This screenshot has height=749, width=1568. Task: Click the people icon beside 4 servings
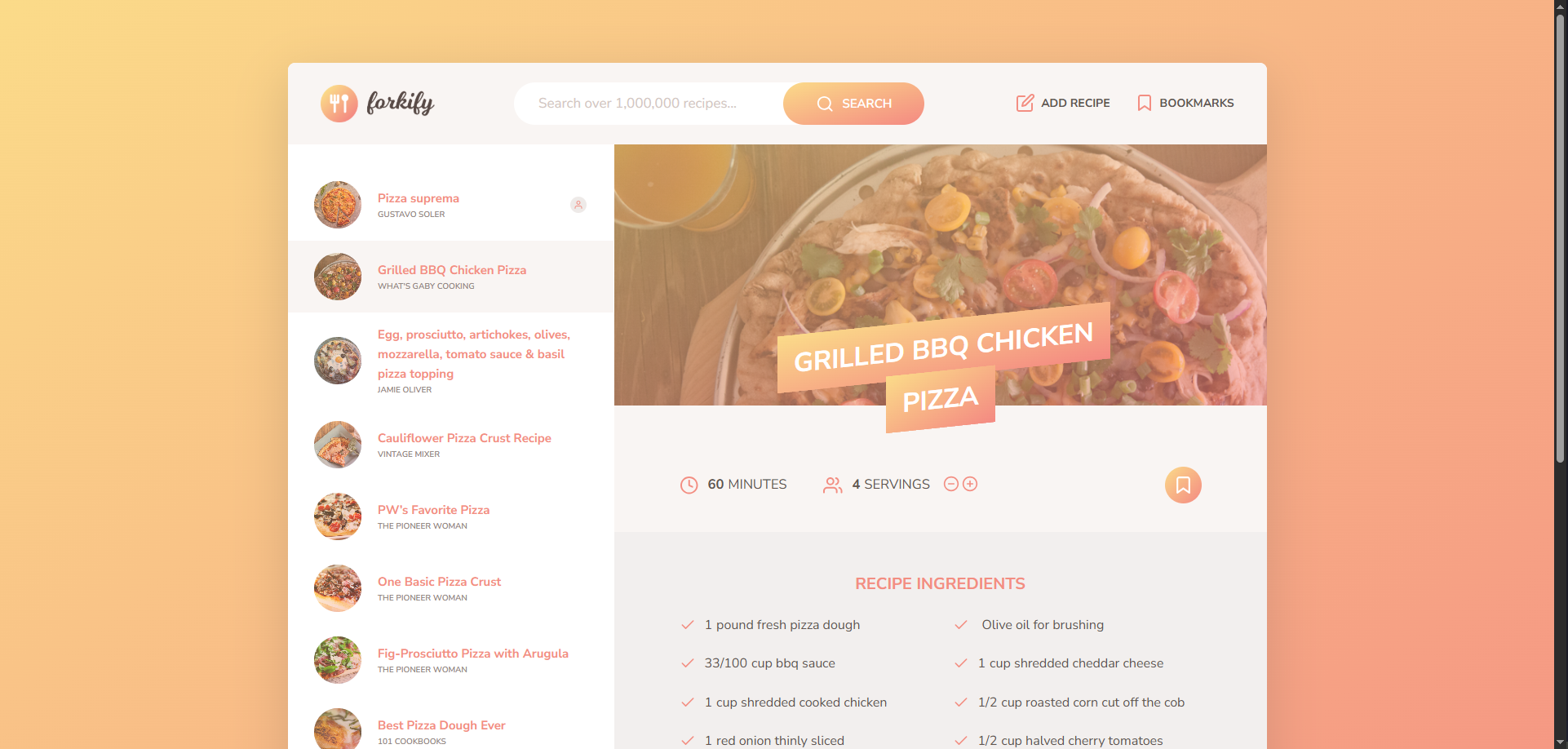[x=833, y=485]
